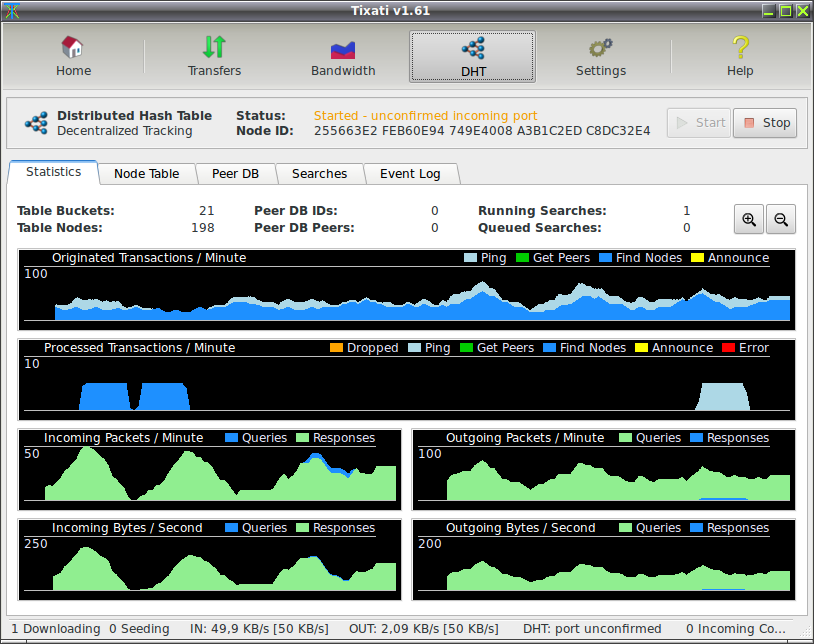Viewport: 814px width, 644px height.
Task: Zoom in on the statistics graphs
Action: [x=749, y=220]
